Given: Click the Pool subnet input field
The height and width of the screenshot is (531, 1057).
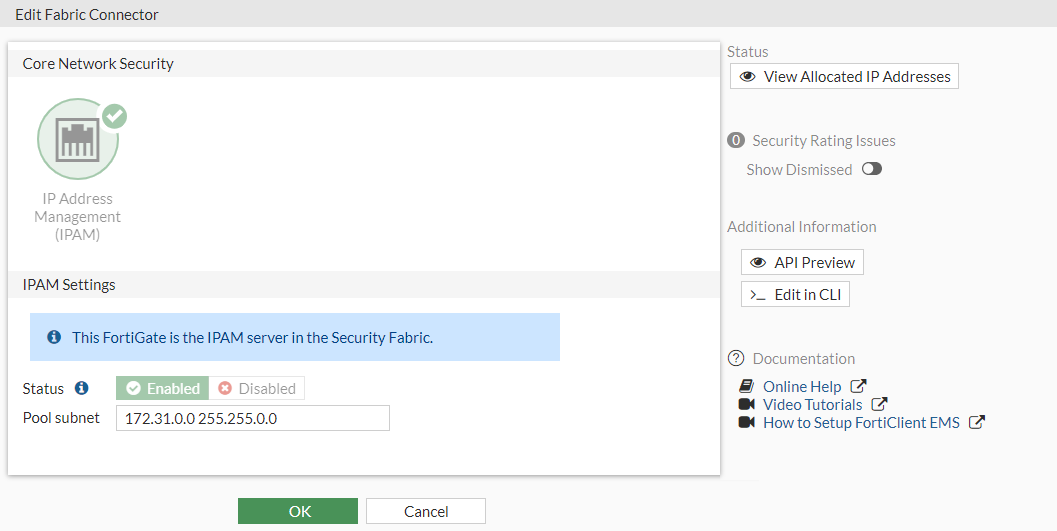Looking at the screenshot, I should (x=252, y=418).
